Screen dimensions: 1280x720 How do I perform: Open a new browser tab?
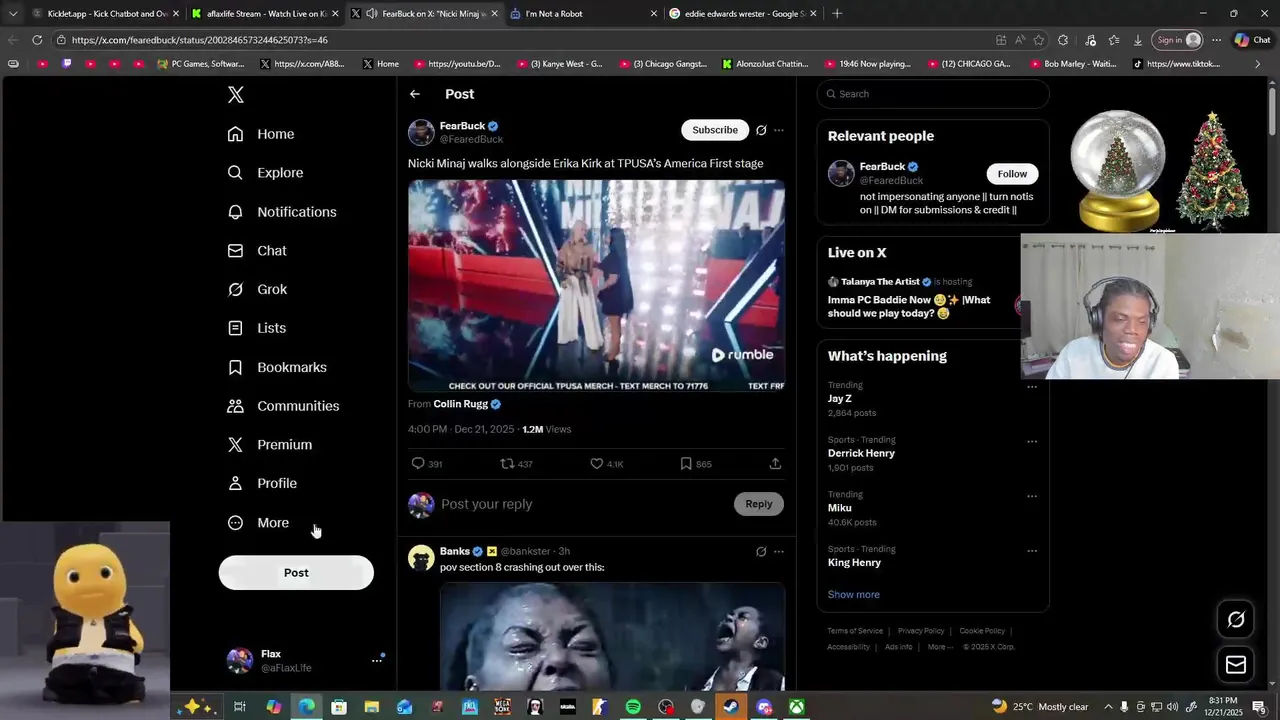pos(837,14)
